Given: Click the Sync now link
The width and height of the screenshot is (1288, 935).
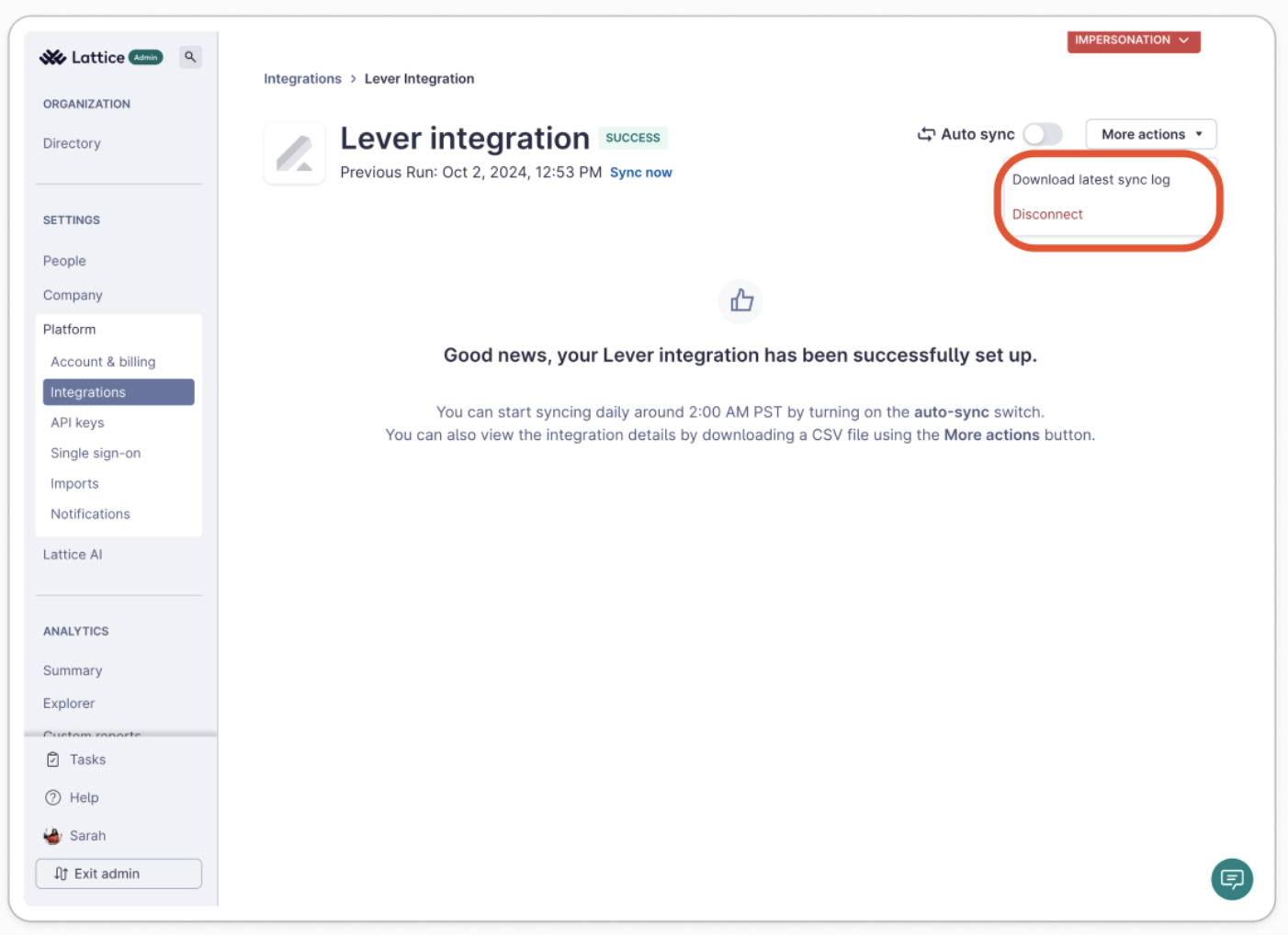Looking at the screenshot, I should 641,173.
